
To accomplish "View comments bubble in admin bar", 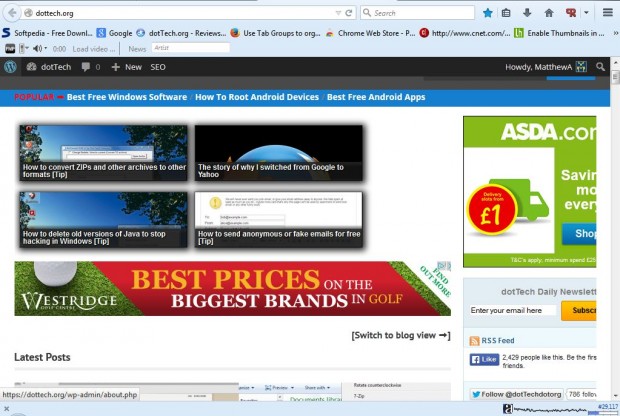I will tap(91, 67).
